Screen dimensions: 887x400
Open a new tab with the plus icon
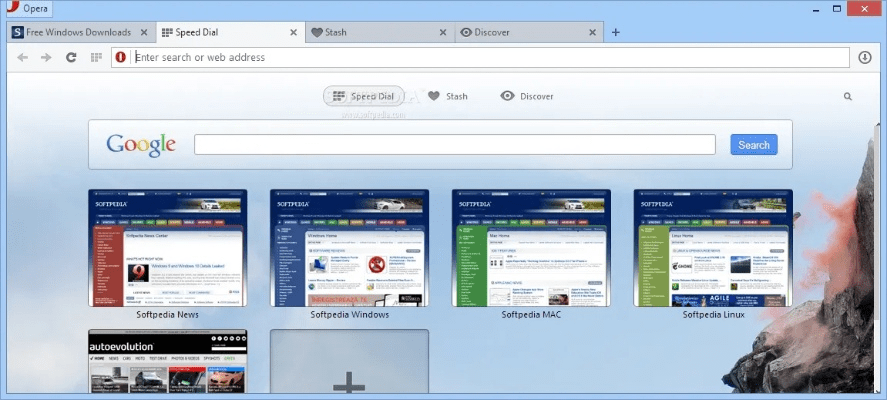coord(616,32)
